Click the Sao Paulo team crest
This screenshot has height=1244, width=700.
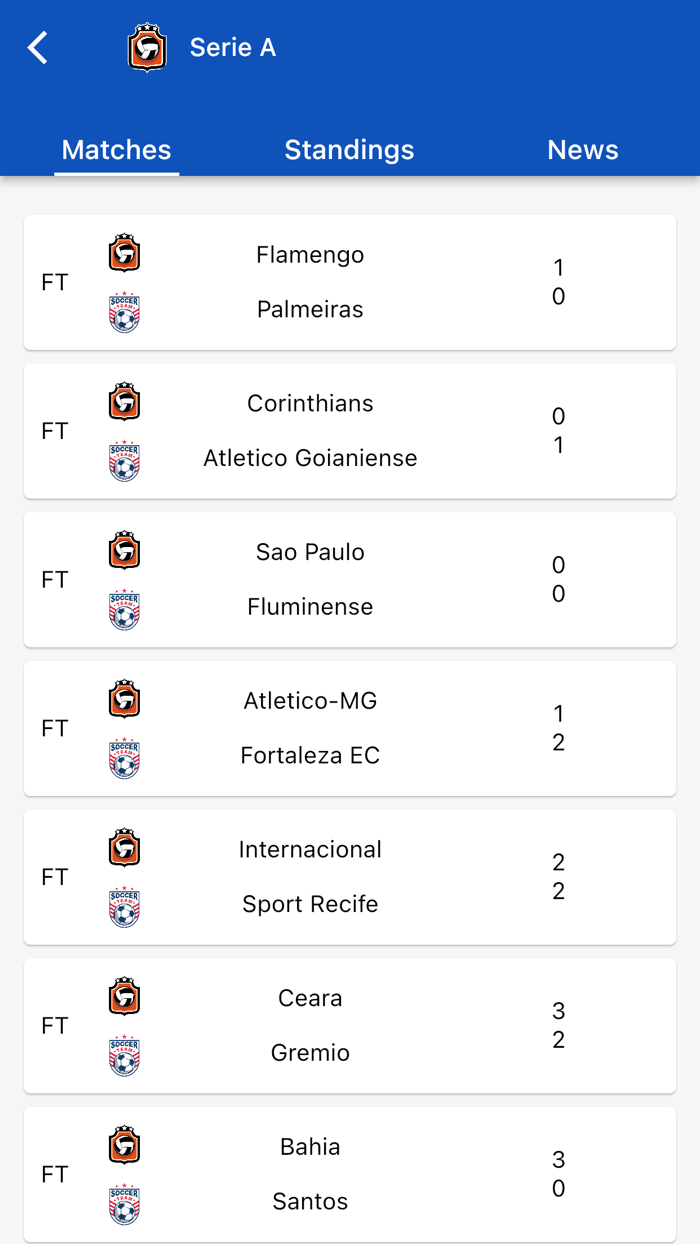click(x=124, y=551)
